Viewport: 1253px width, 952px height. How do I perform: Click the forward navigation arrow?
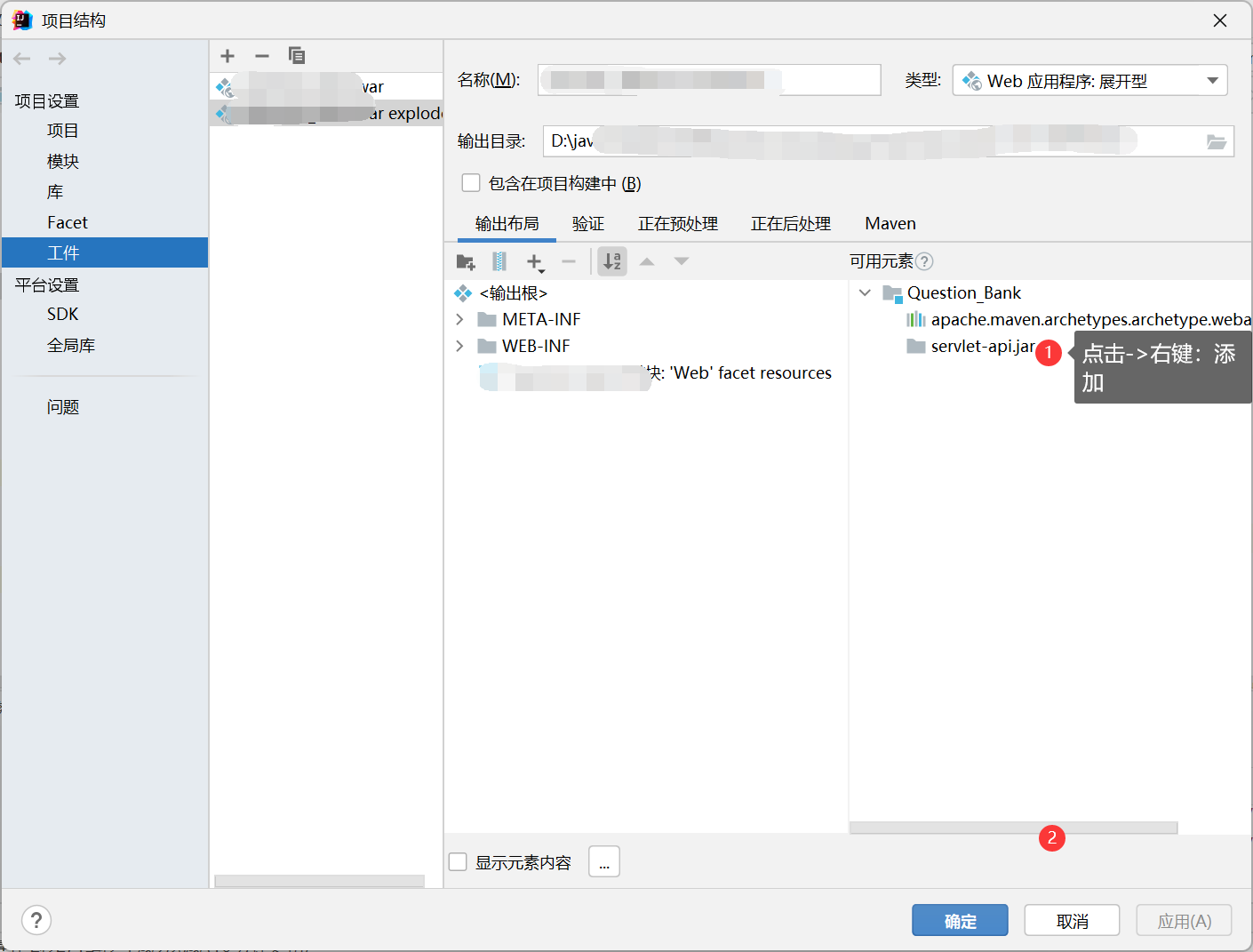(x=57, y=59)
